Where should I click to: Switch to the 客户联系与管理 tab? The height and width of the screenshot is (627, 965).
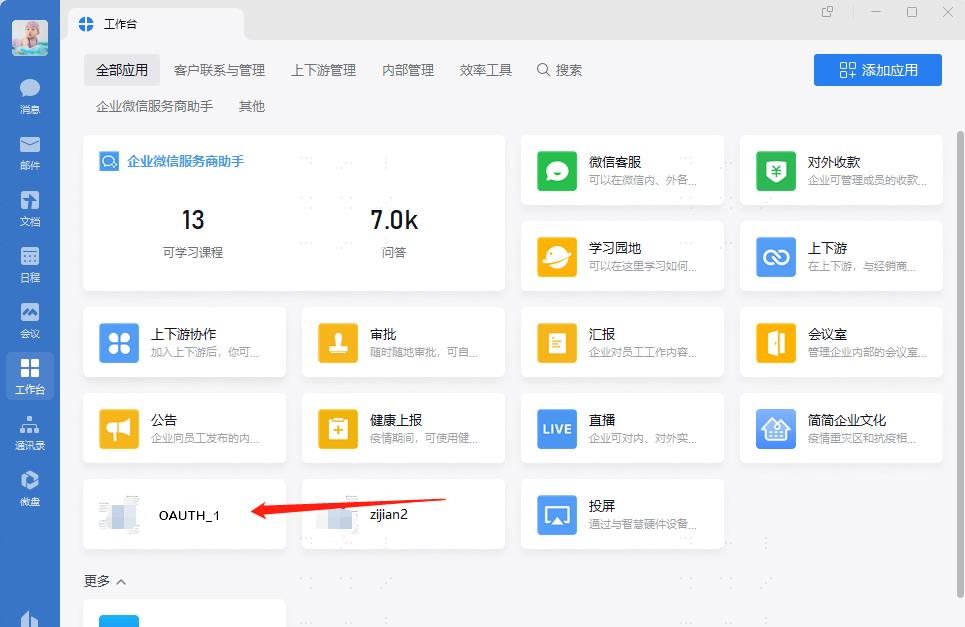219,70
